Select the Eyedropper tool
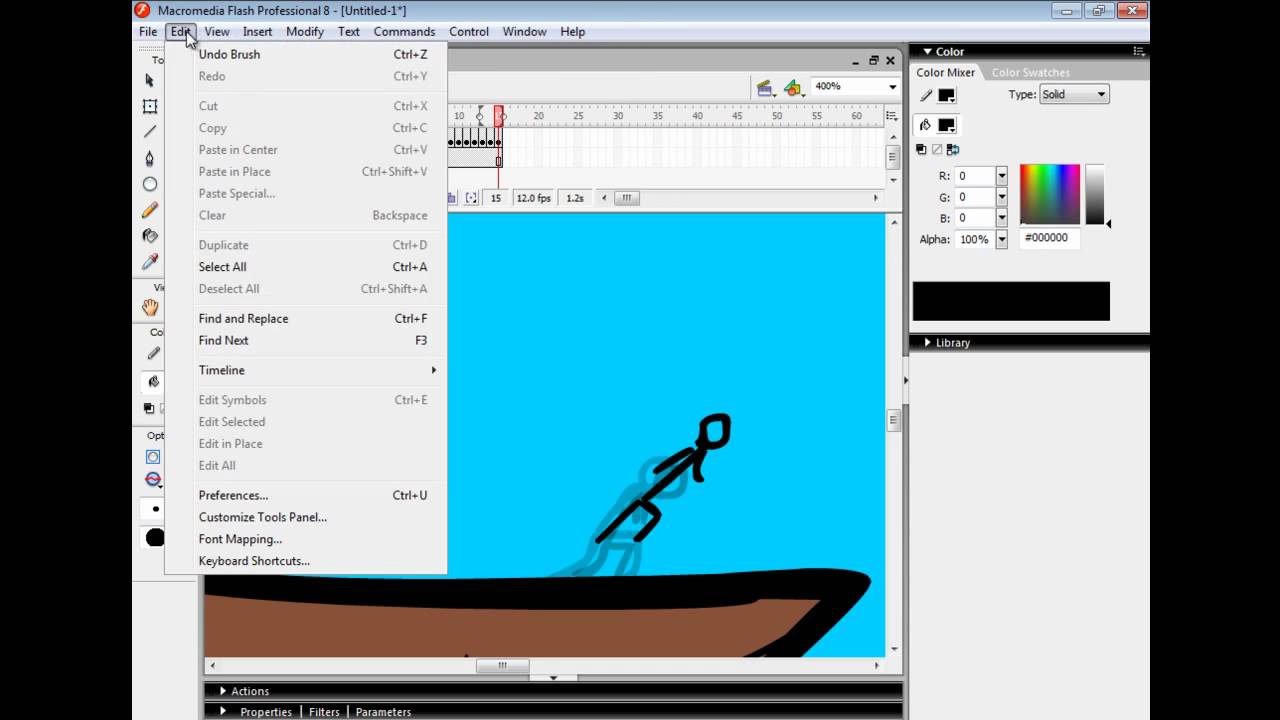The height and width of the screenshot is (720, 1280). 150,262
